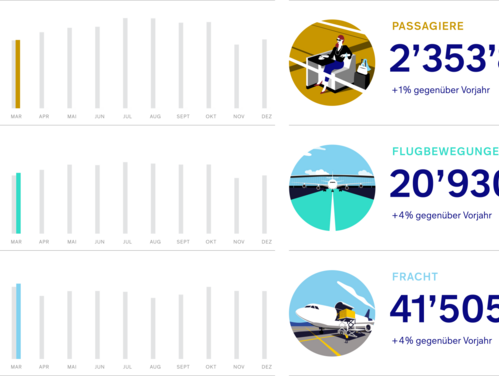Click the FLUGBEWEGUNGEN heading

click(x=445, y=152)
